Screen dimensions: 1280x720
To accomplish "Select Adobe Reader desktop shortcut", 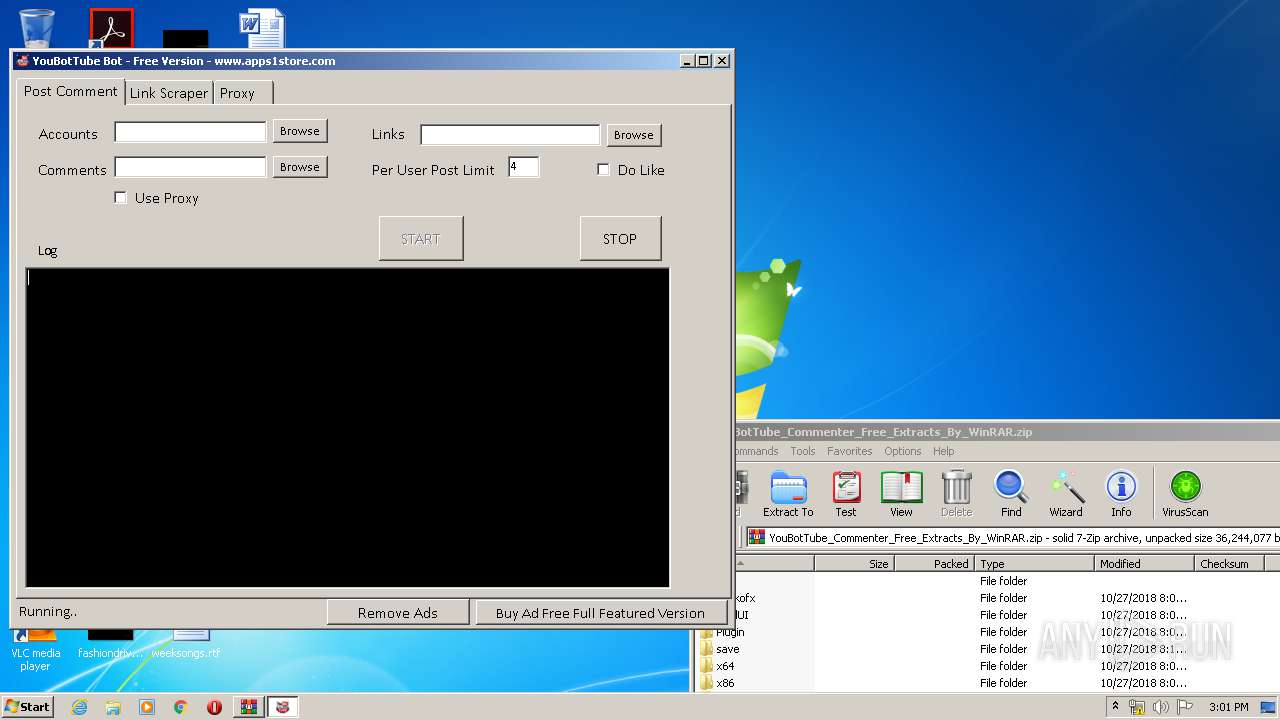I will click(111, 28).
